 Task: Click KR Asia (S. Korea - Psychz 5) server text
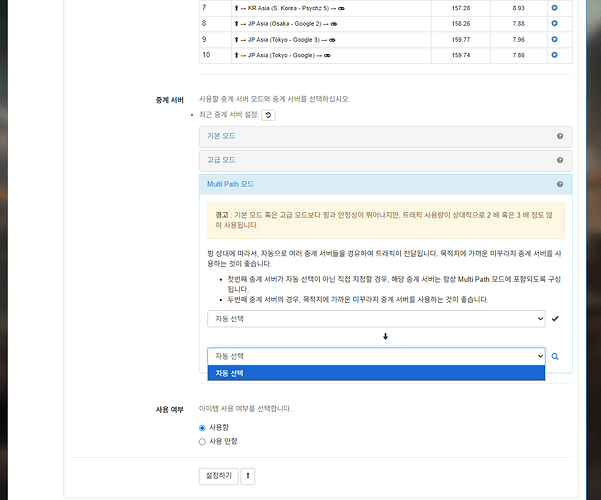point(288,8)
